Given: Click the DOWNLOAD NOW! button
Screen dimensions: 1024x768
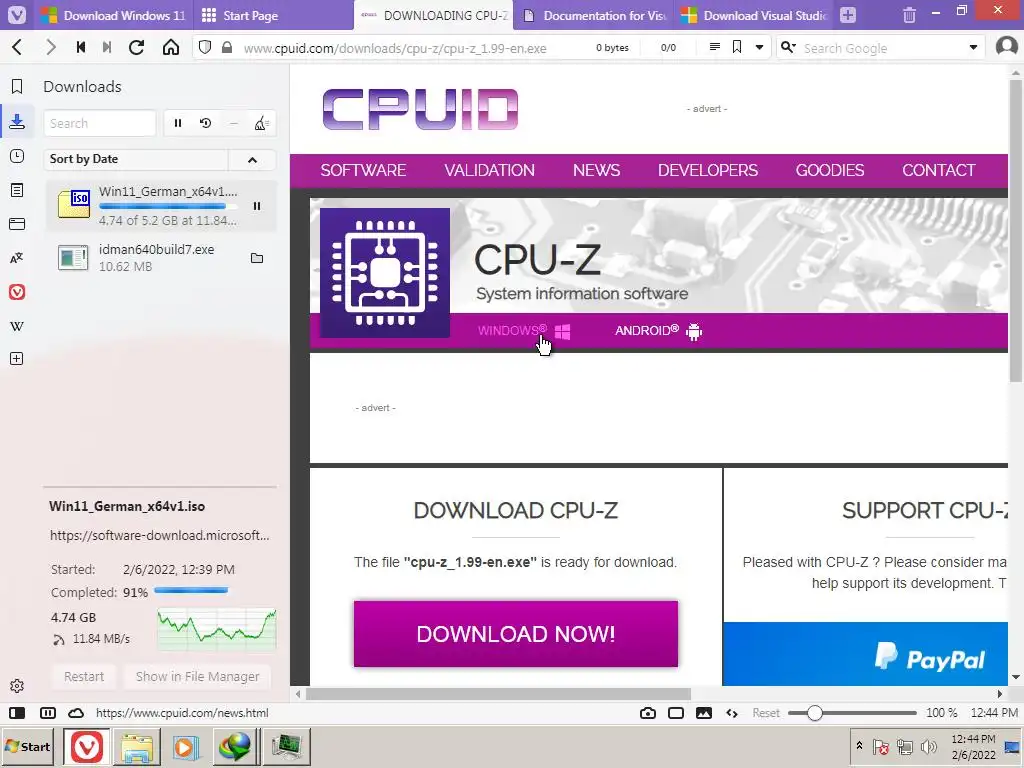Looking at the screenshot, I should pos(516,634).
